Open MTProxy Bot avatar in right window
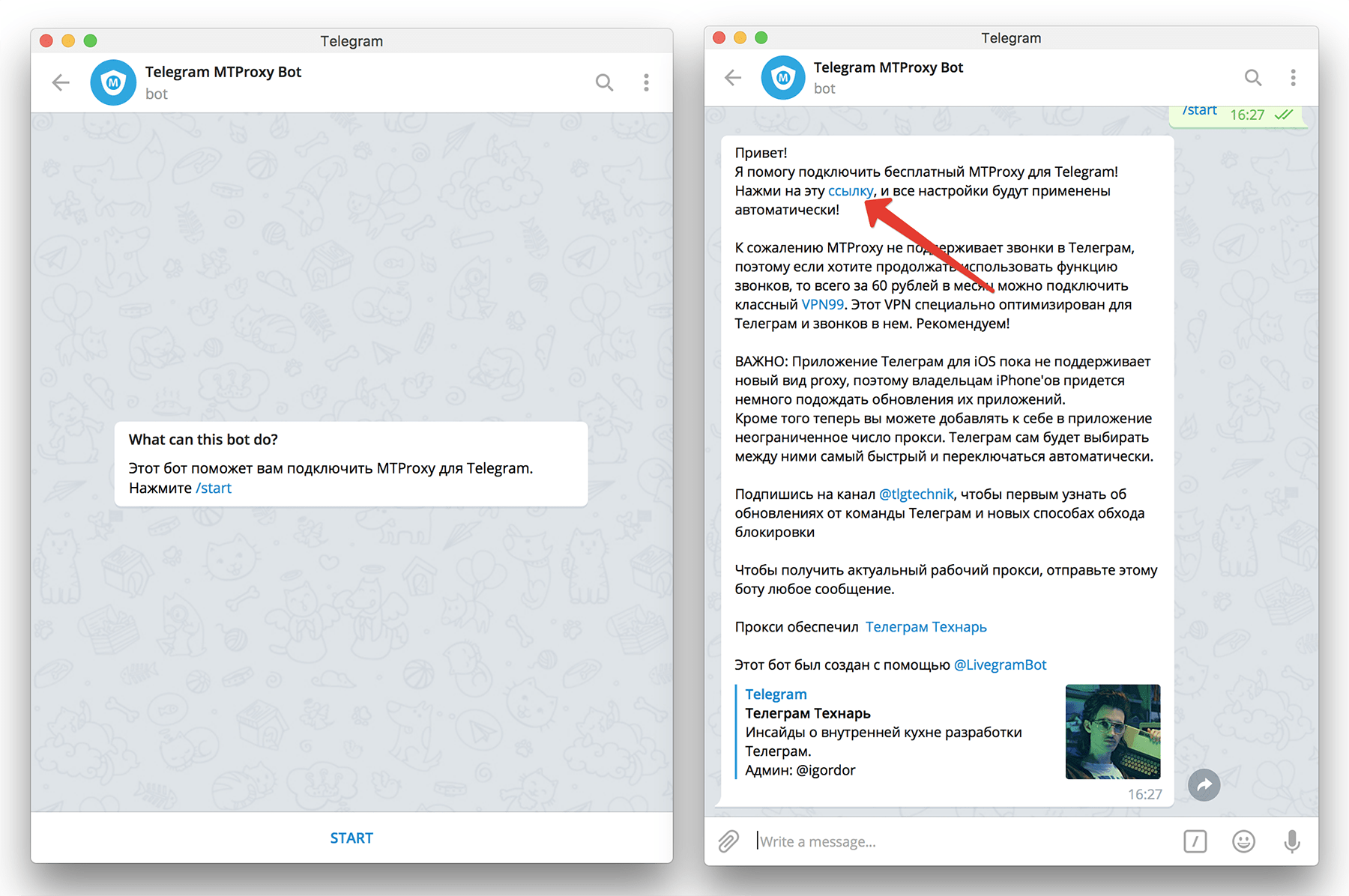1349x896 pixels. click(x=783, y=77)
